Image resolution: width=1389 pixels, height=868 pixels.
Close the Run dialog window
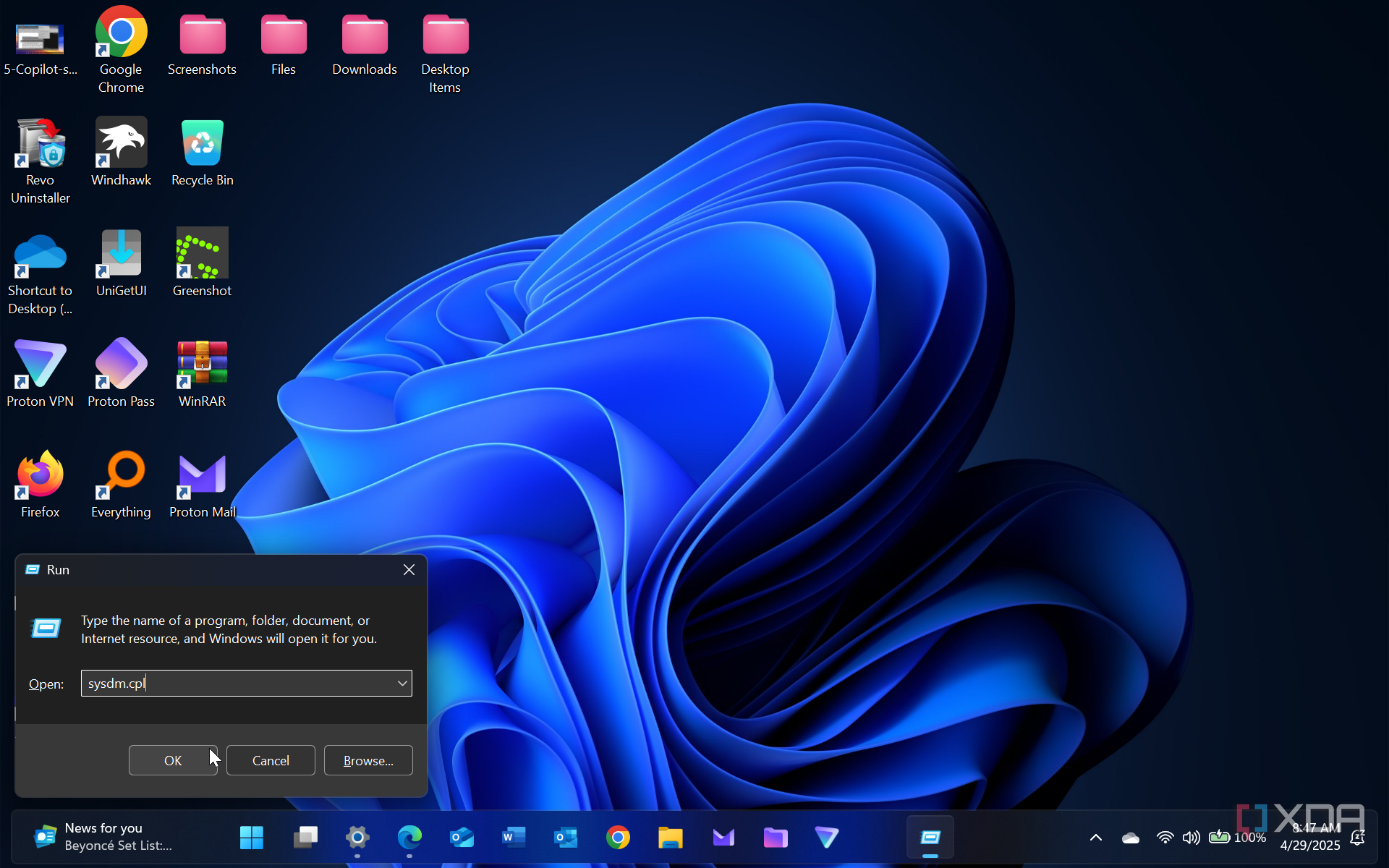click(x=409, y=570)
